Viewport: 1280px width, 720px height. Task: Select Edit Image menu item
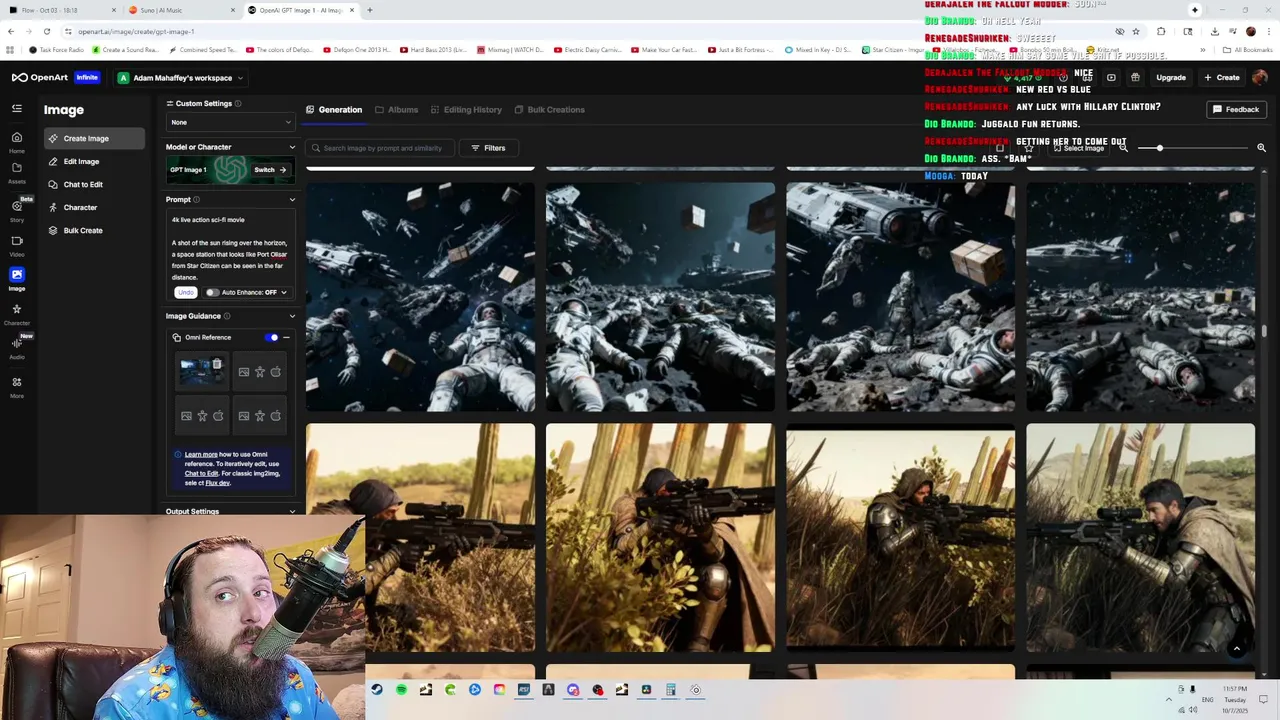click(x=95, y=162)
